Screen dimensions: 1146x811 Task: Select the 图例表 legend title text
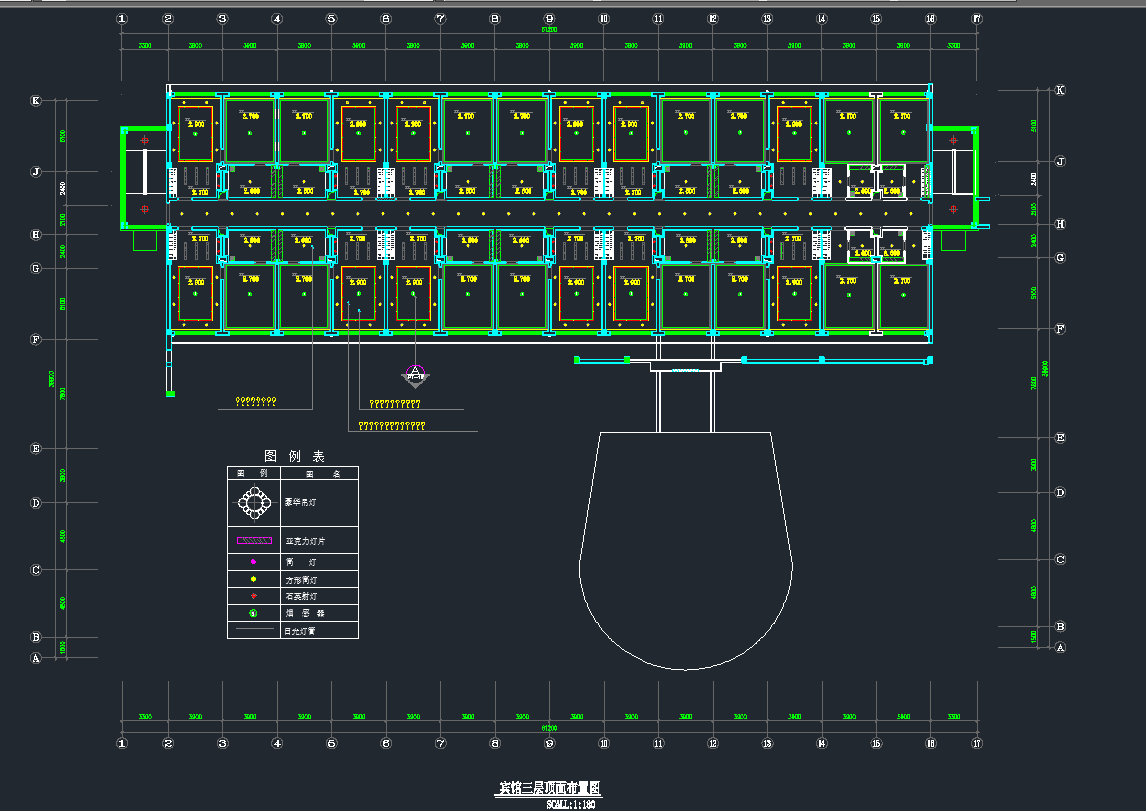point(294,456)
